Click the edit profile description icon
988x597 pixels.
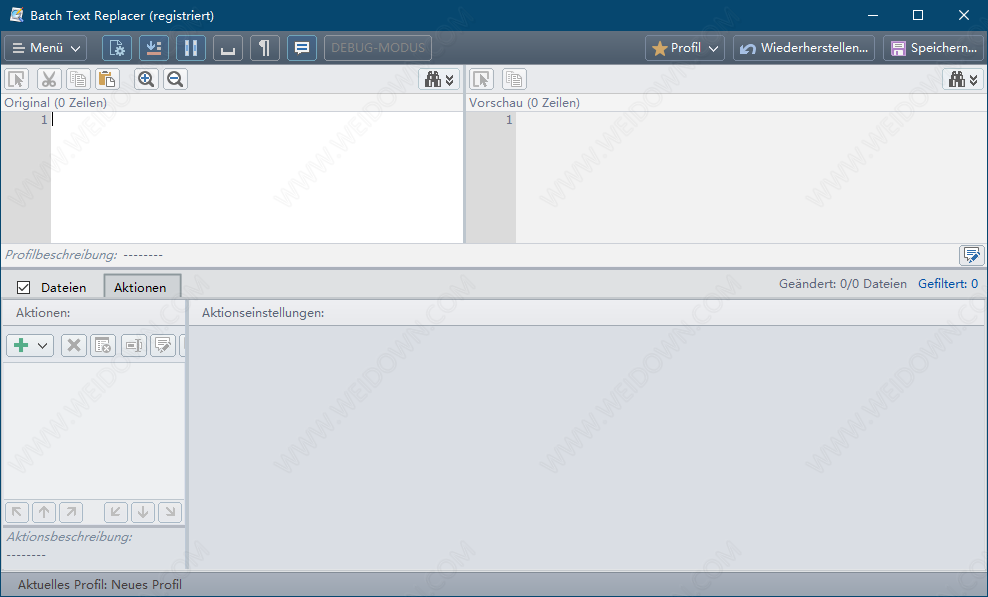click(x=971, y=255)
